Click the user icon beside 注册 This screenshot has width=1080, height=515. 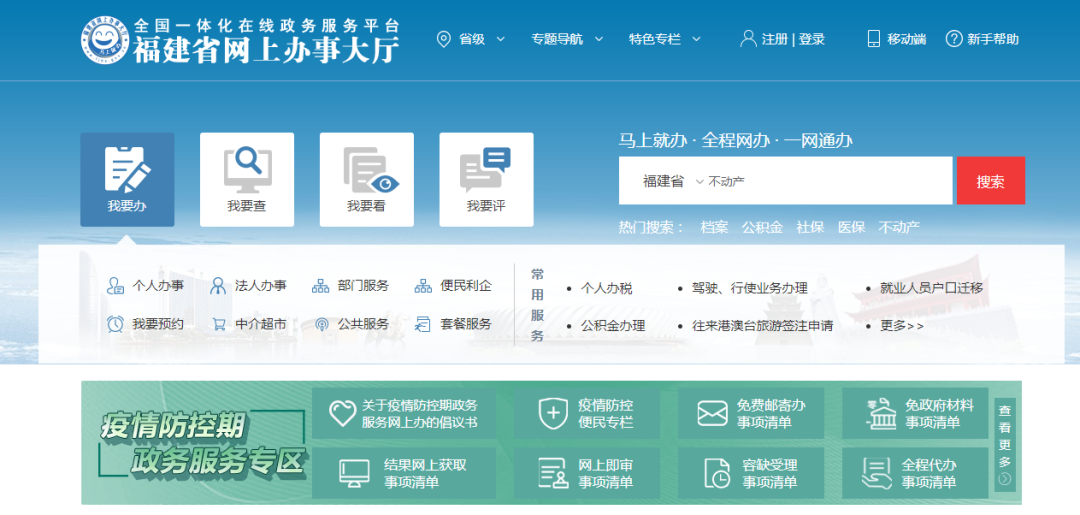coord(748,39)
